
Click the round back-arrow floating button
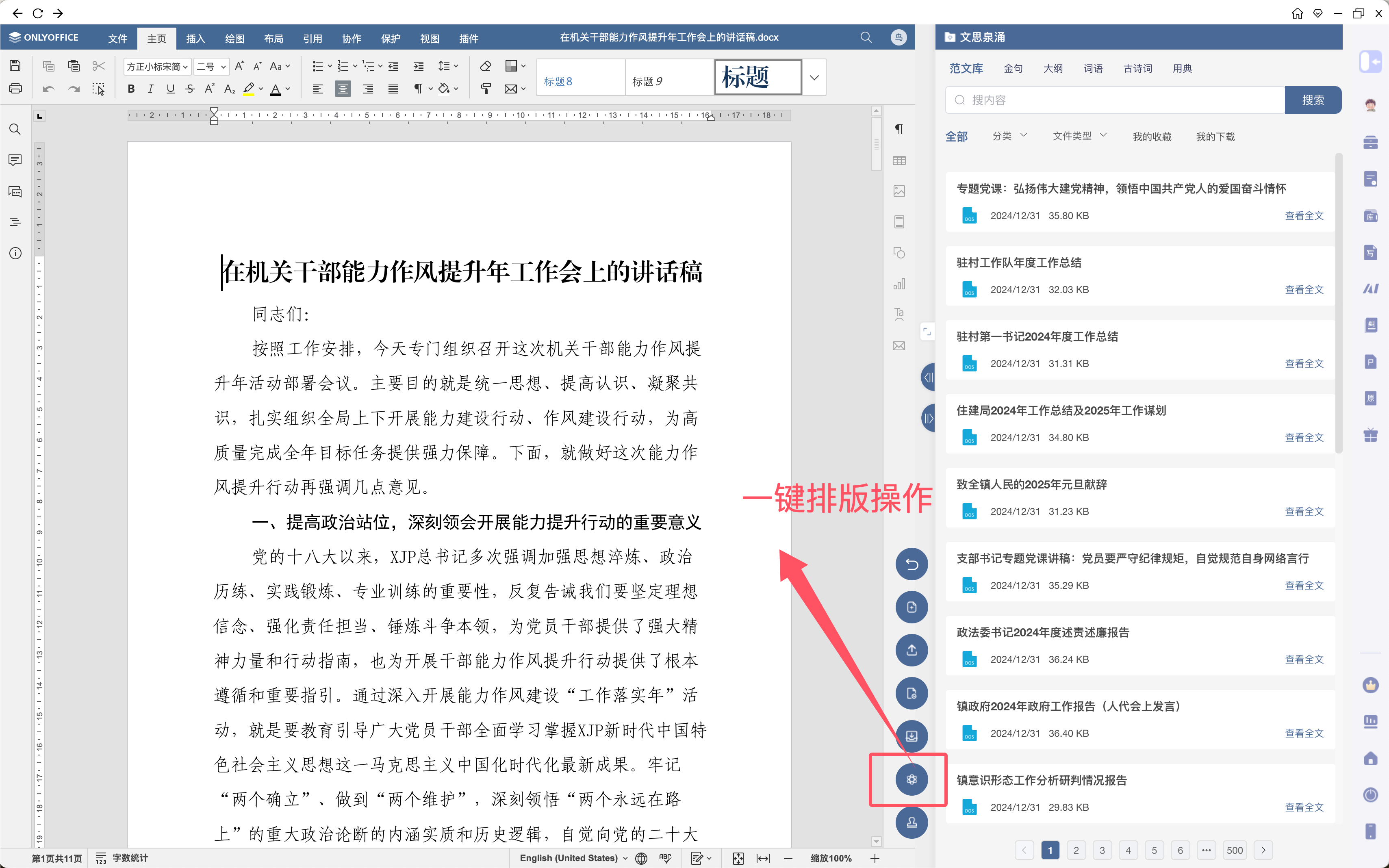[912, 564]
